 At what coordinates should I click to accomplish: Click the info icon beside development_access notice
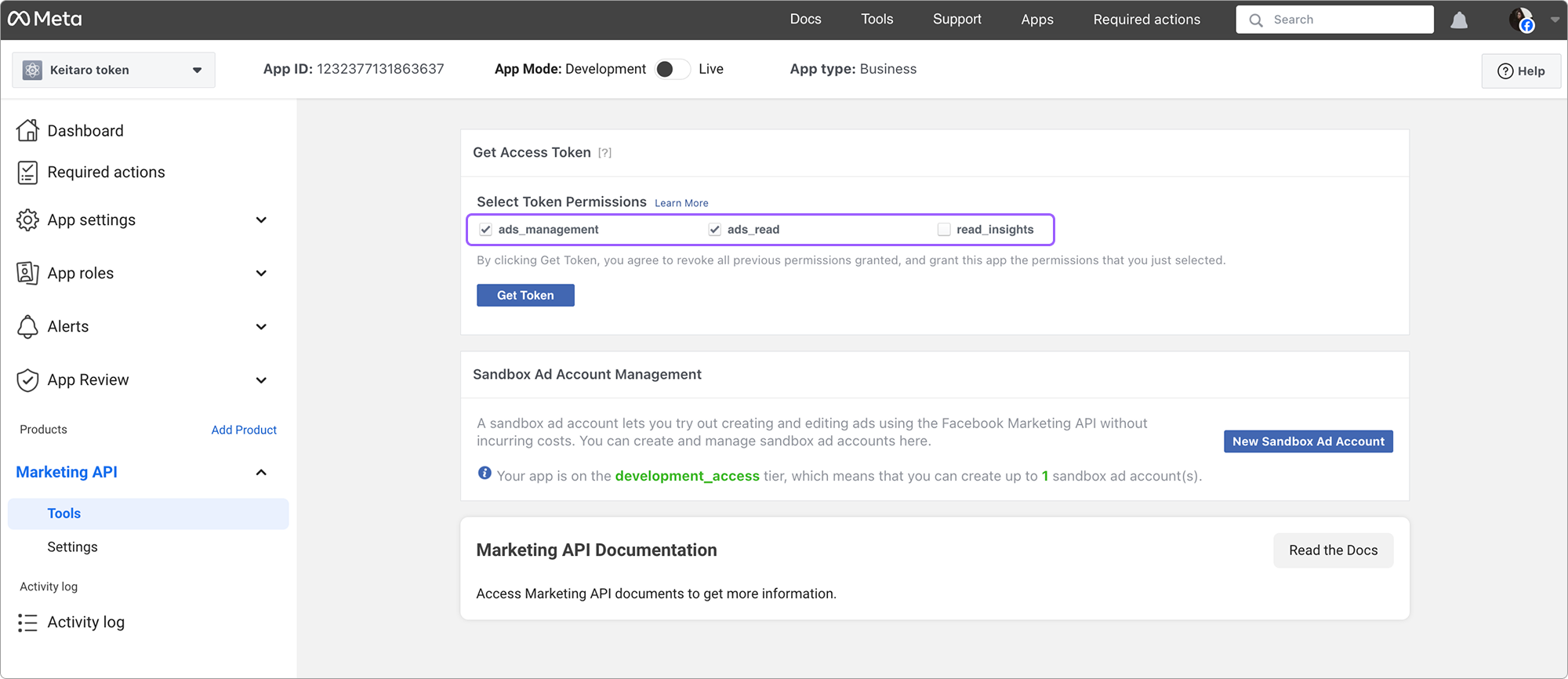[x=485, y=473]
